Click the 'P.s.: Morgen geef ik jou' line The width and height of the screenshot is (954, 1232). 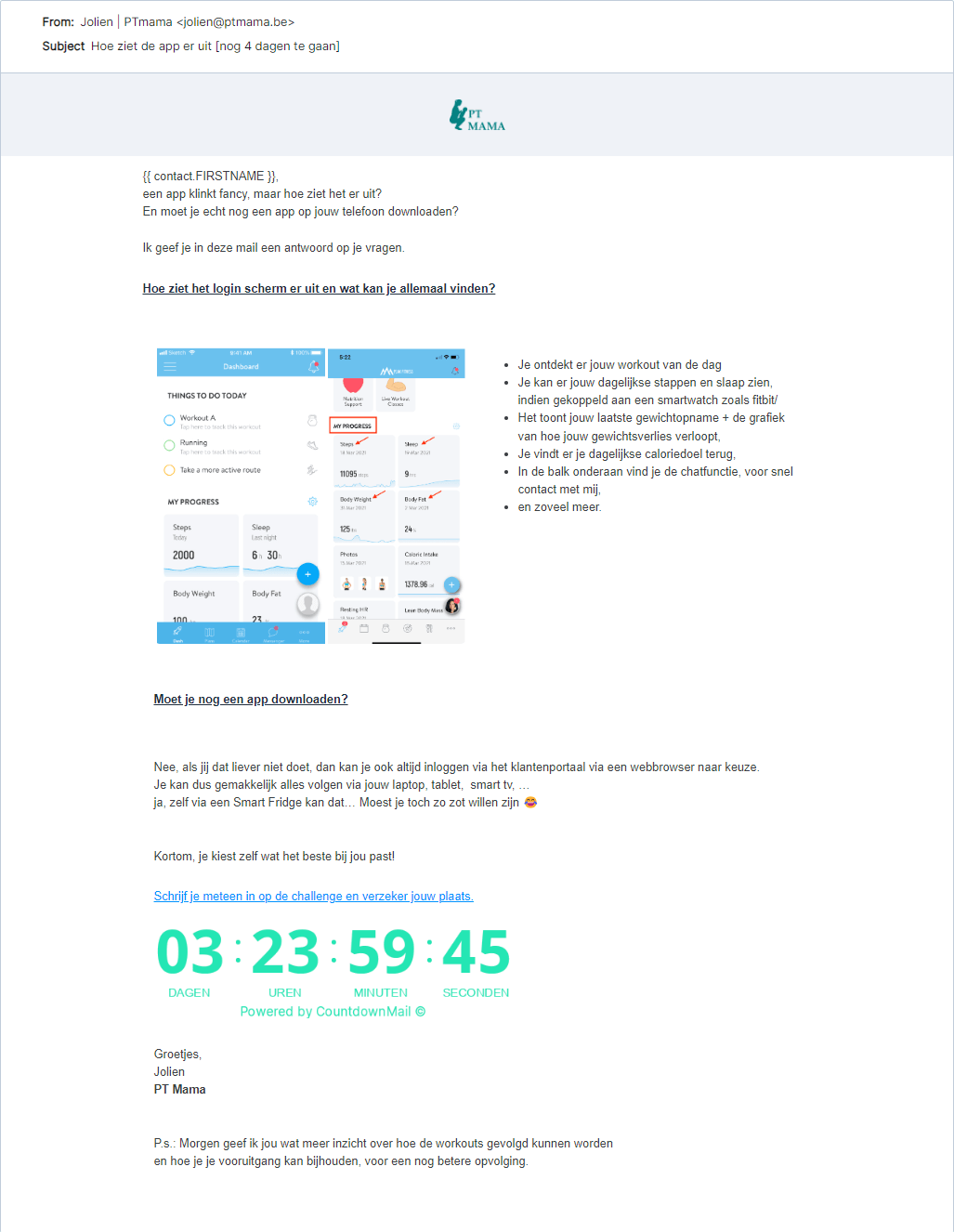click(384, 1143)
